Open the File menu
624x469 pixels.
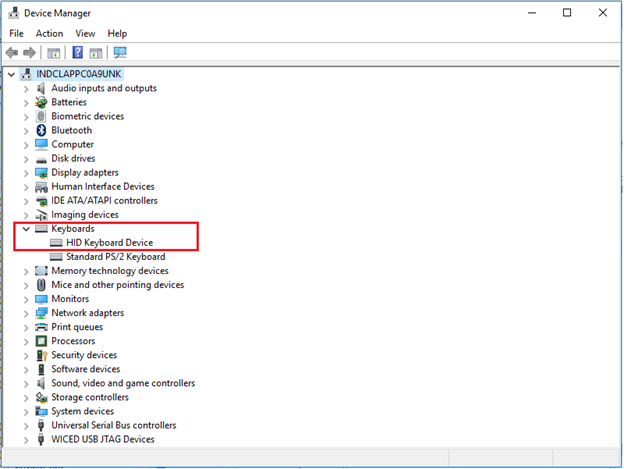(16, 33)
